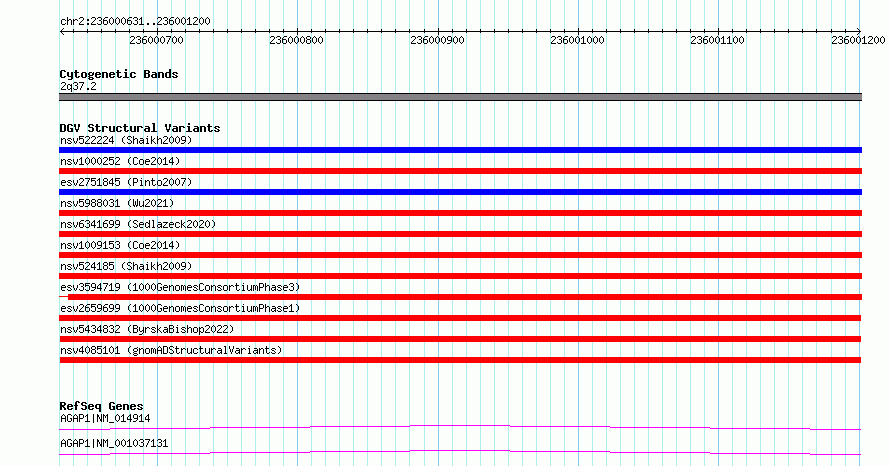This screenshot has height=466, width=890.
Task: Click ruler position 236001100
Action: pos(717,40)
